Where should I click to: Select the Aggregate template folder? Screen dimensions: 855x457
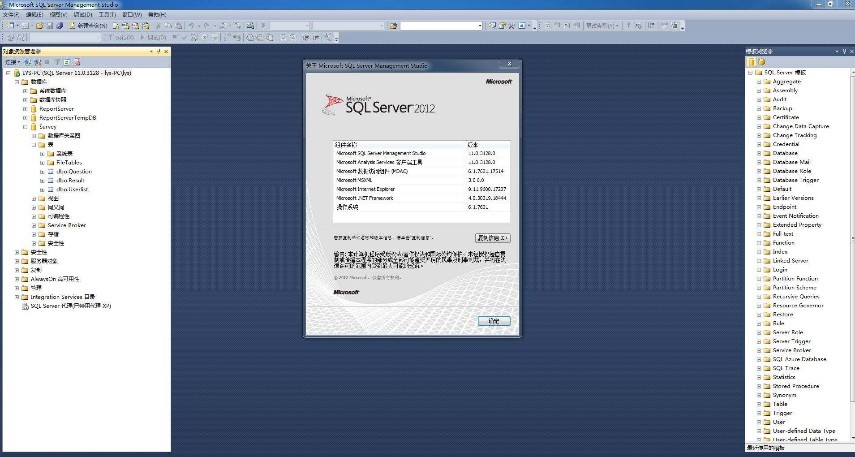coord(787,81)
